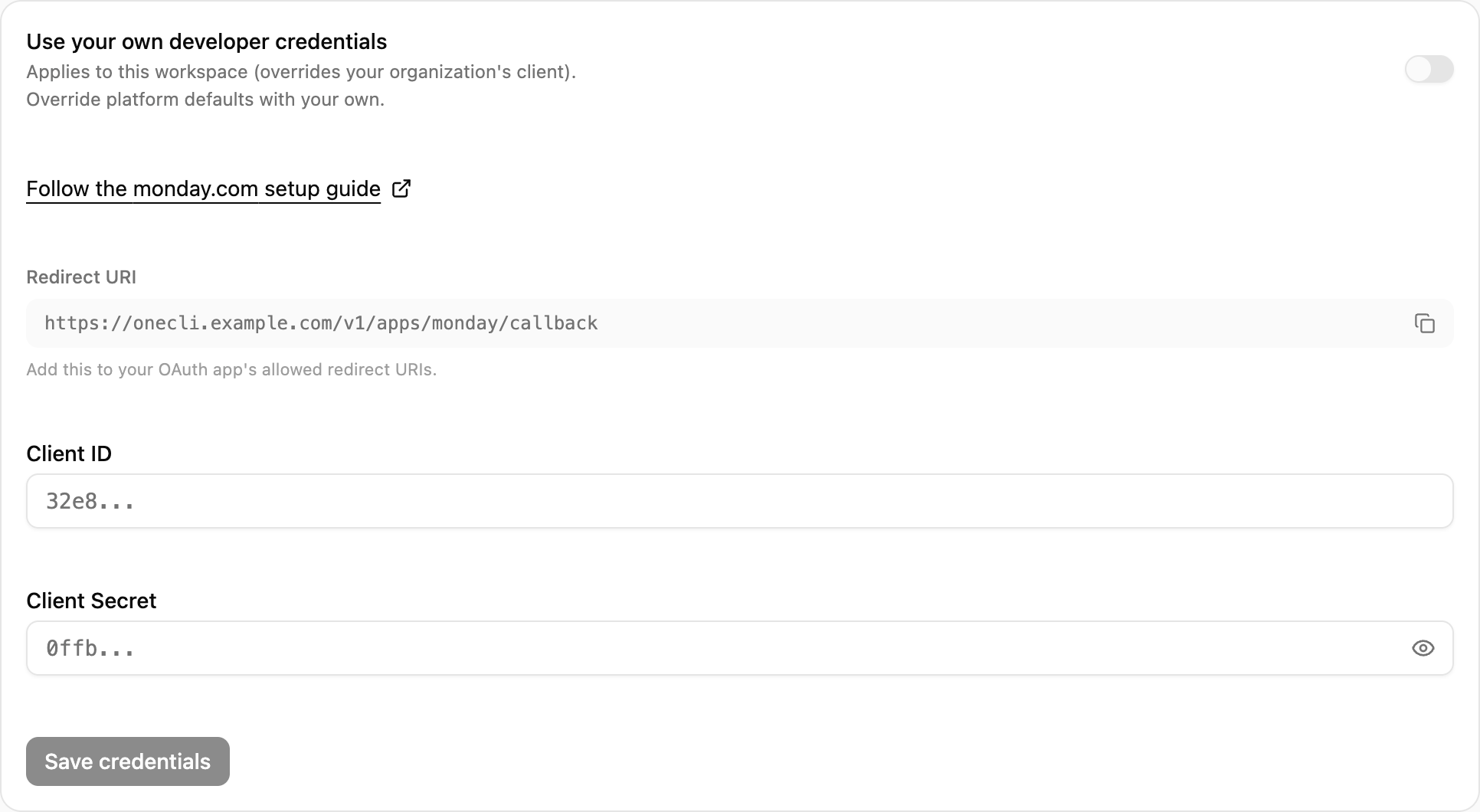Click the Save credentials button
The width and height of the screenshot is (1480, 812).
(x=128, y=761)
